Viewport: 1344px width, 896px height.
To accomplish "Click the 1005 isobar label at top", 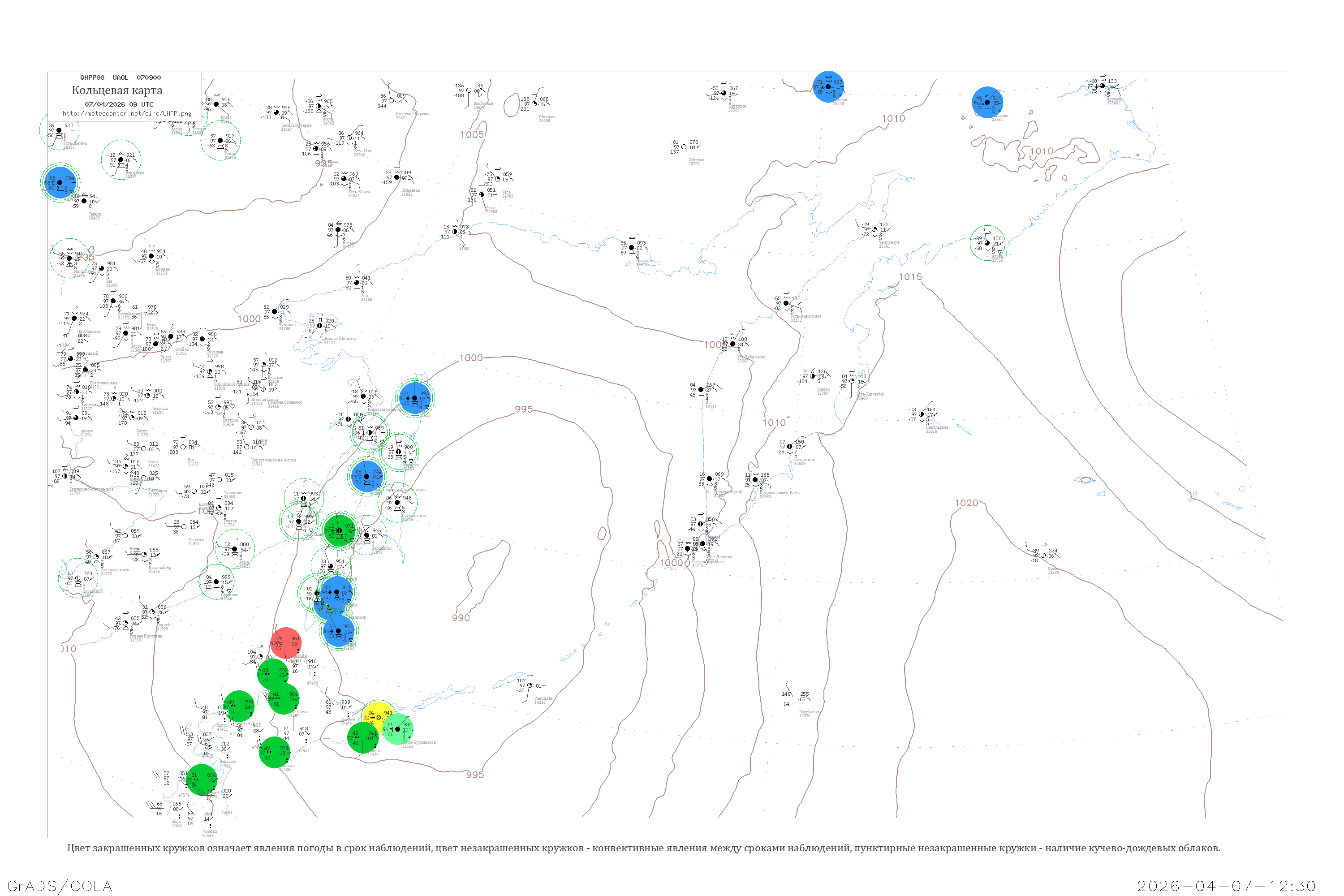I will point(472,134).
